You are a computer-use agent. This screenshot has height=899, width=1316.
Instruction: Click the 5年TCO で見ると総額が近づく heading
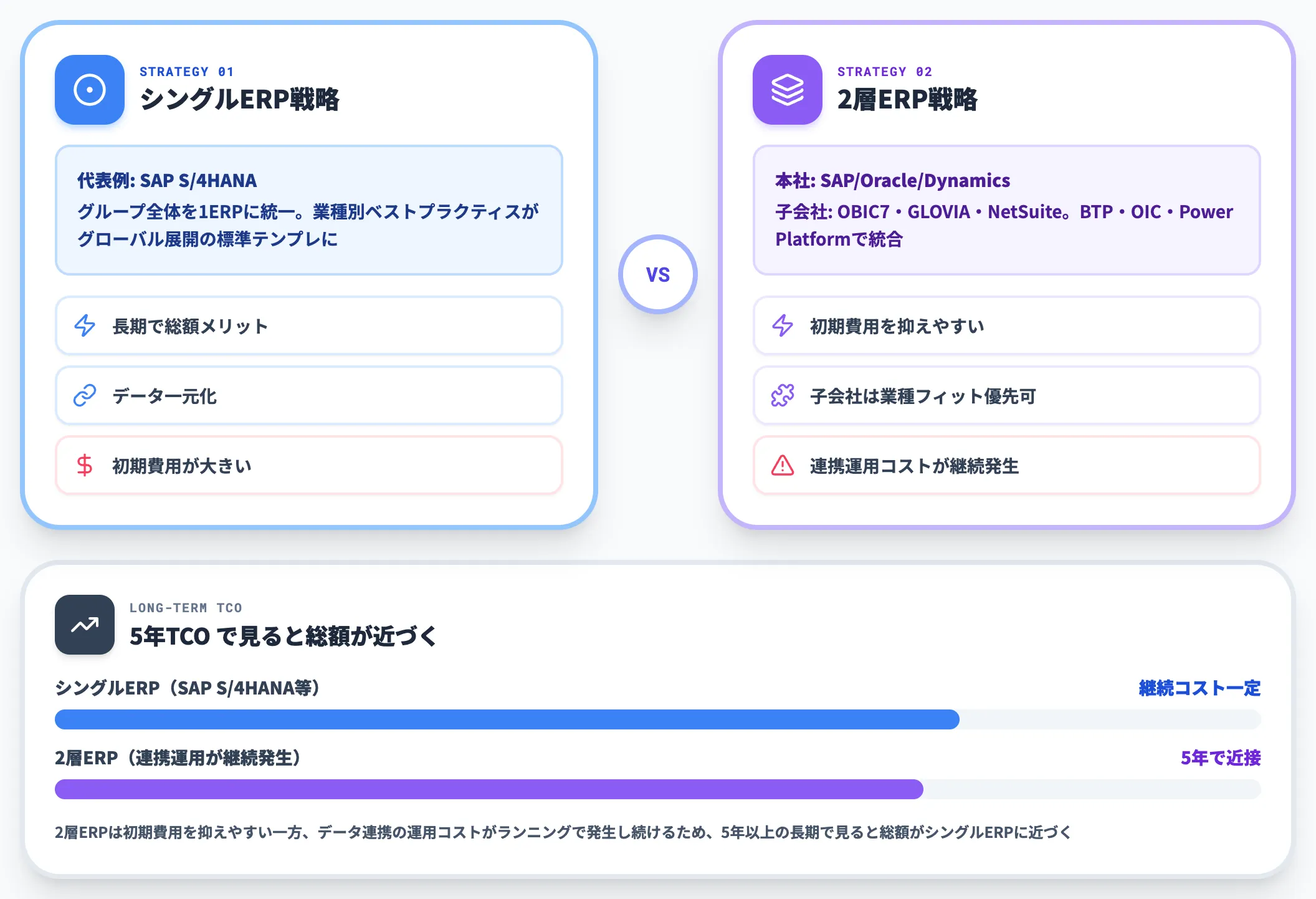(x=284, y=636)
